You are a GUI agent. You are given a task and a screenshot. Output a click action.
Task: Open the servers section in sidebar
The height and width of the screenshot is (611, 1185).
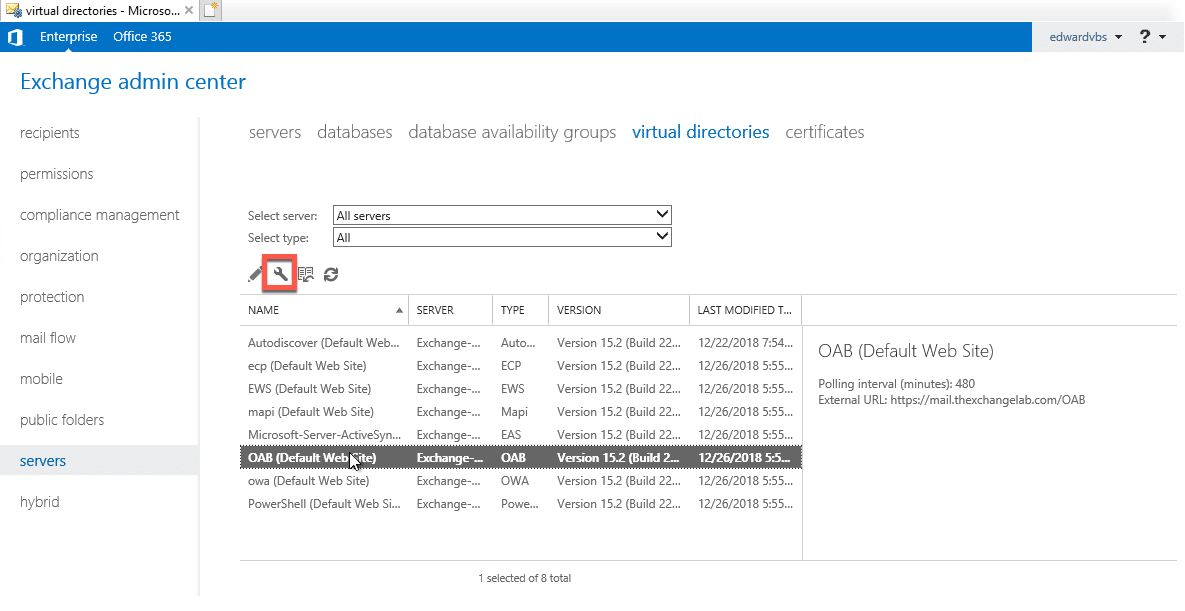[43, 460]
